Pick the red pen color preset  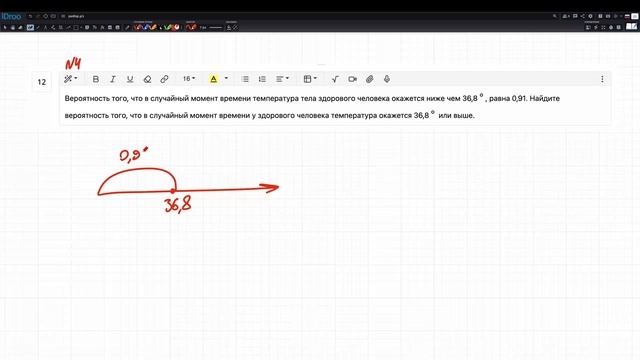click(138, 27)
